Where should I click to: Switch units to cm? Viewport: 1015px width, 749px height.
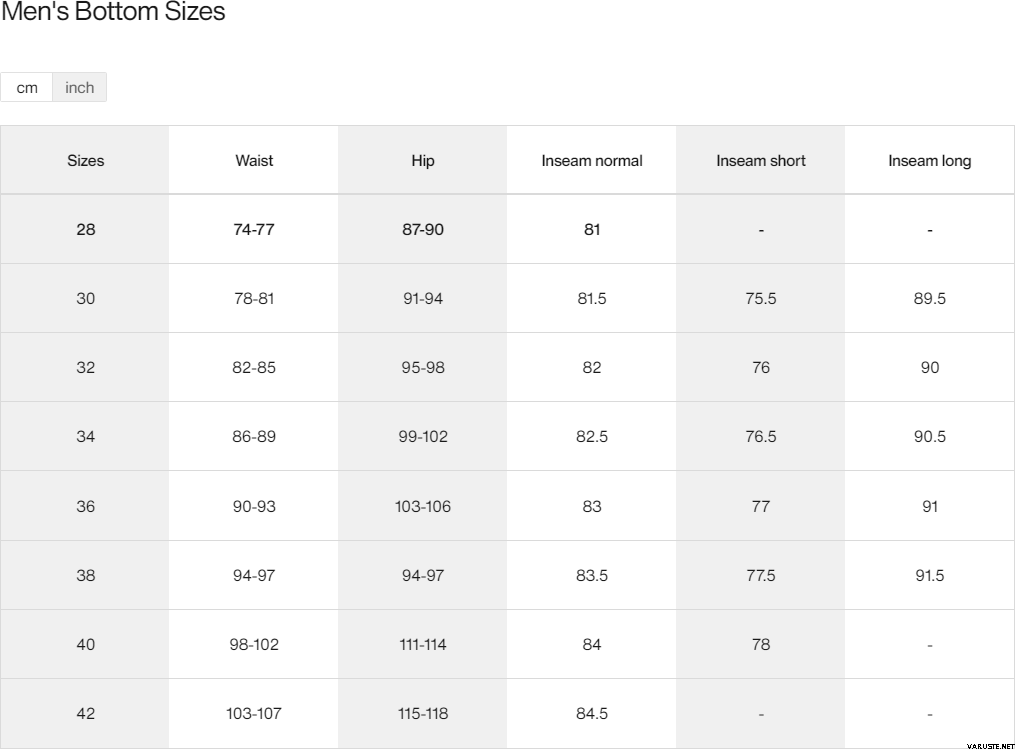click(27, 88)
